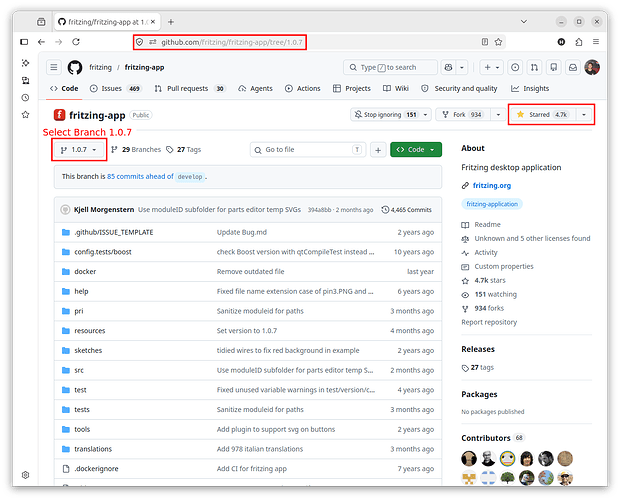Open the browser extensions puzzle icon
620x500 pixels.
pos(578,42)
